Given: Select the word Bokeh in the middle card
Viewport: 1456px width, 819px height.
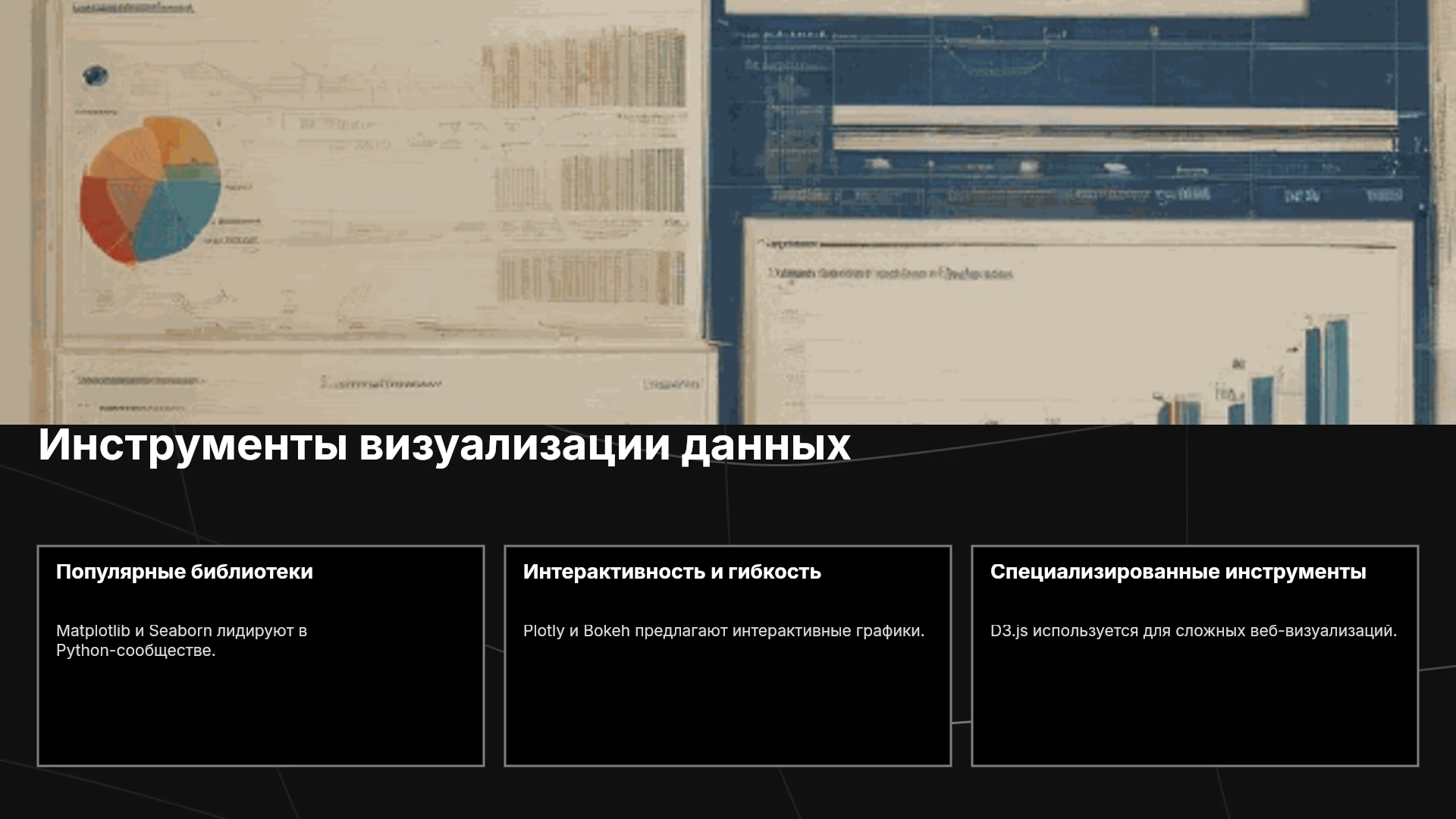Looking at the screenshot, I should 607,631.
